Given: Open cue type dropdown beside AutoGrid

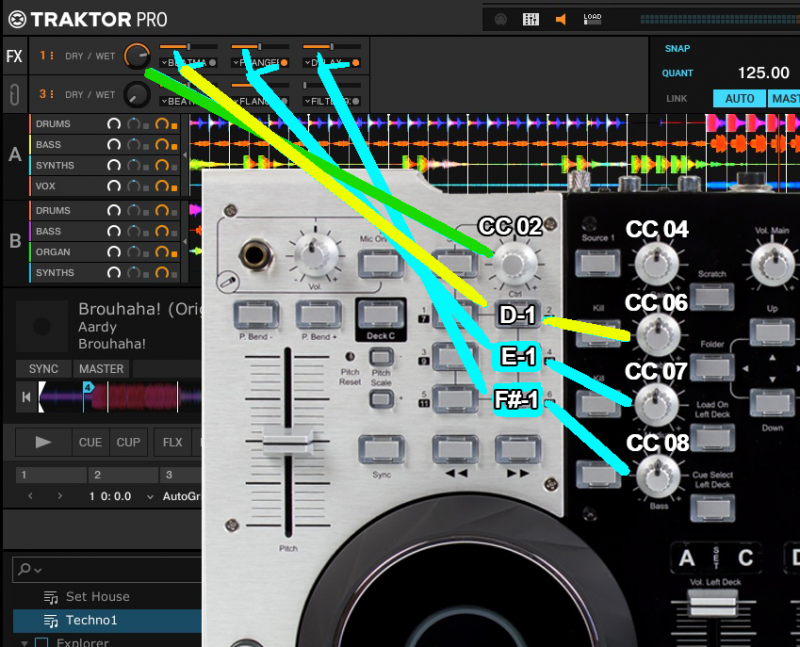Looking at the screenshot, I should pos(150,496).
